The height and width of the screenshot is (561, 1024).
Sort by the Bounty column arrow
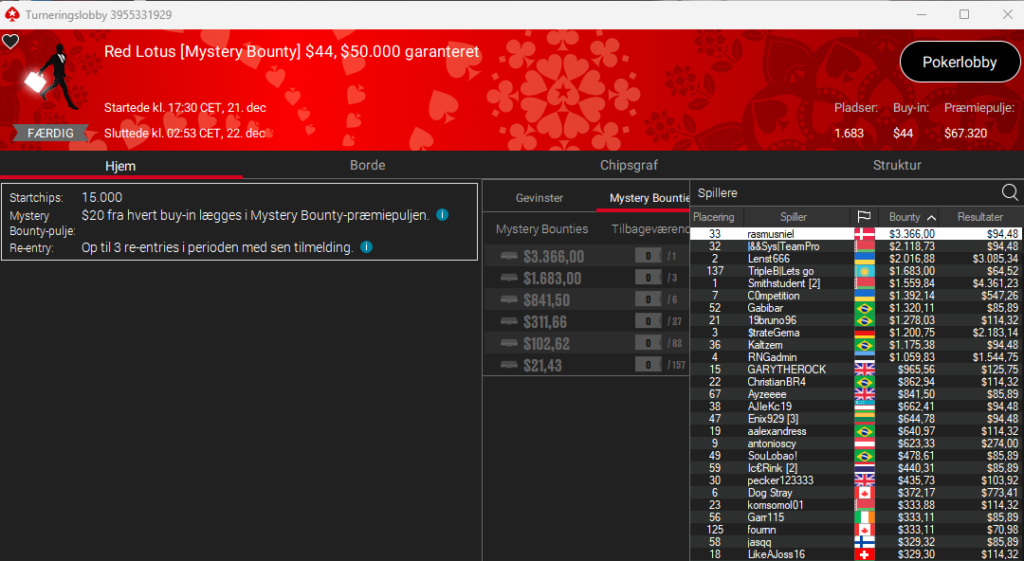click(x=931, y=217)
